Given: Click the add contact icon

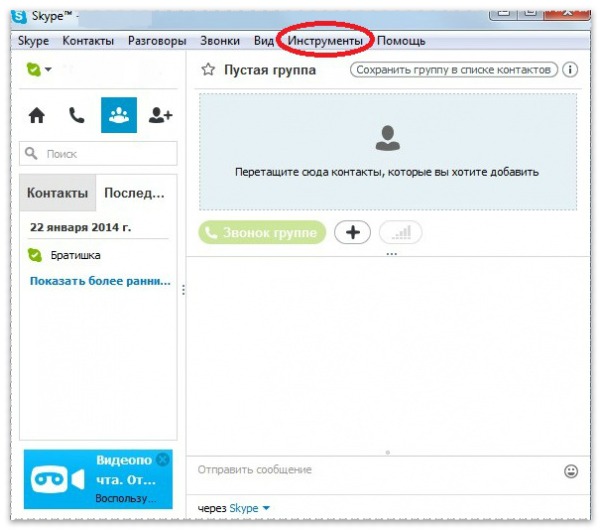Looking at the screenshot, I should tap(160, 115).
